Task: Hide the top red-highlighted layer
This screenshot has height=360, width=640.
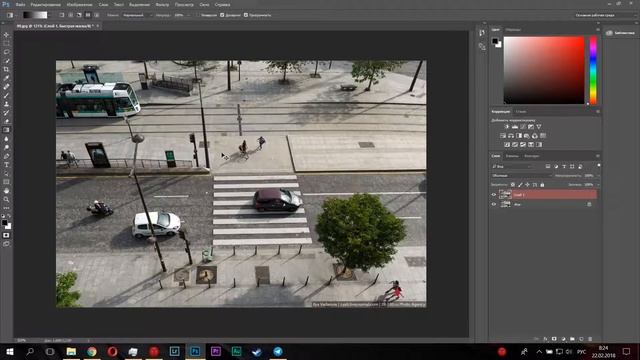Action: click(x=493, y=195)
